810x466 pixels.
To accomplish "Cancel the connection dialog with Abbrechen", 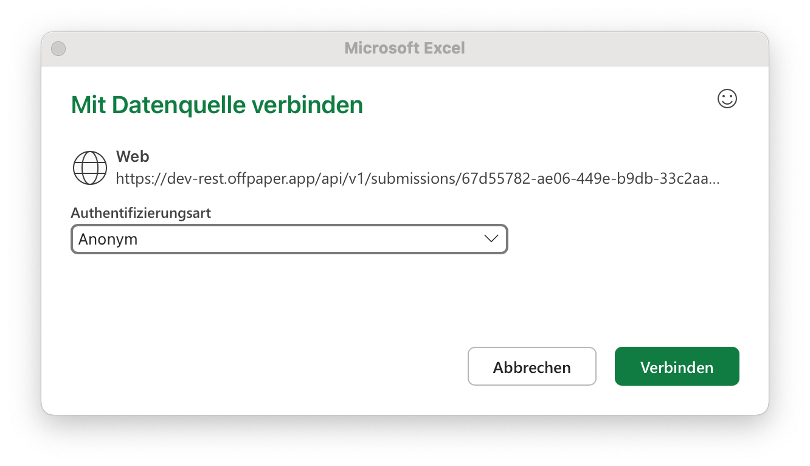I will [532, 367].
